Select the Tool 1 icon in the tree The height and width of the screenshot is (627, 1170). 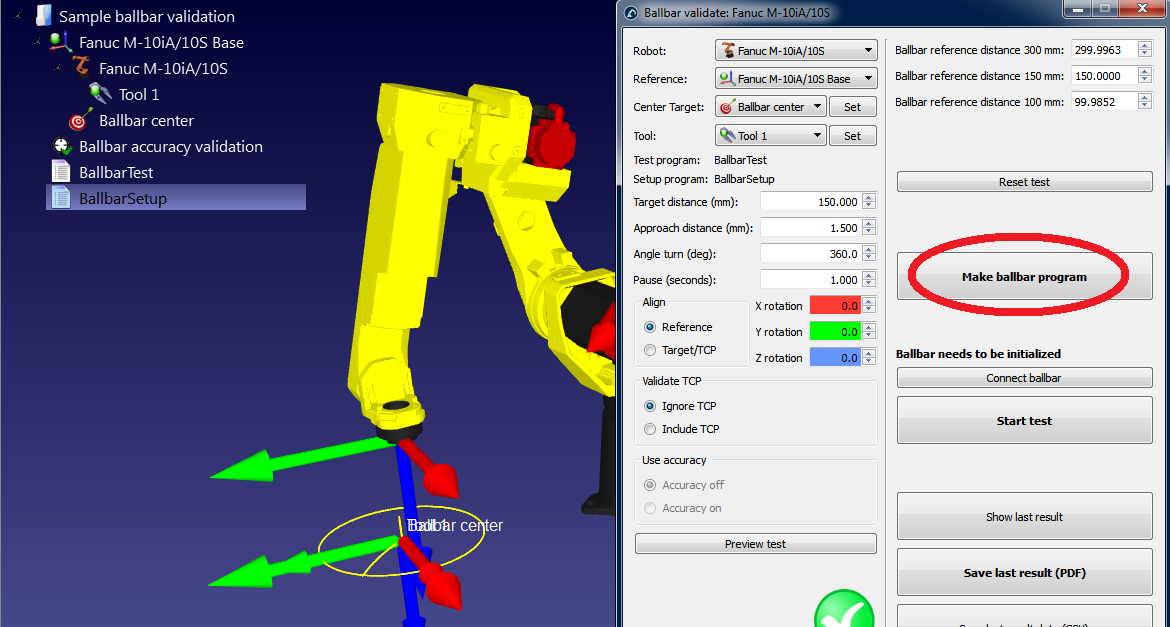tap(100, 93)
